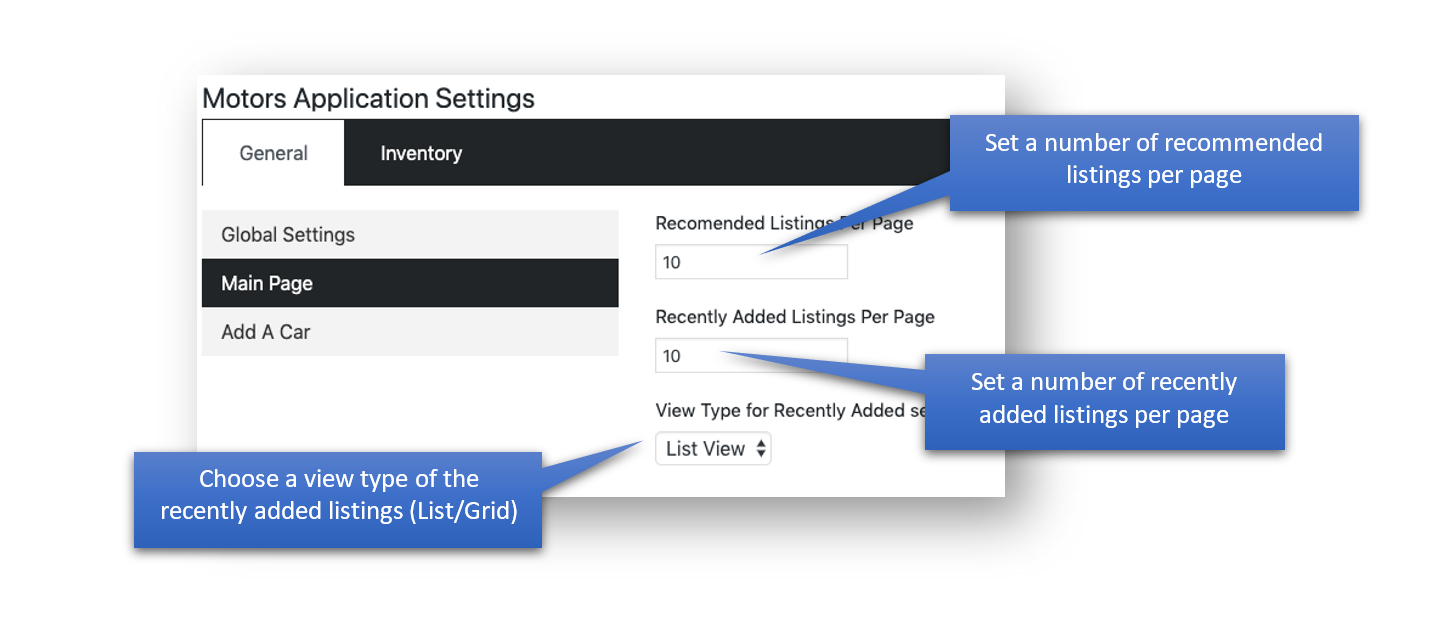Focus the Recently Added Listings Per Page field
1455x630 pixels.
[751, 355]
